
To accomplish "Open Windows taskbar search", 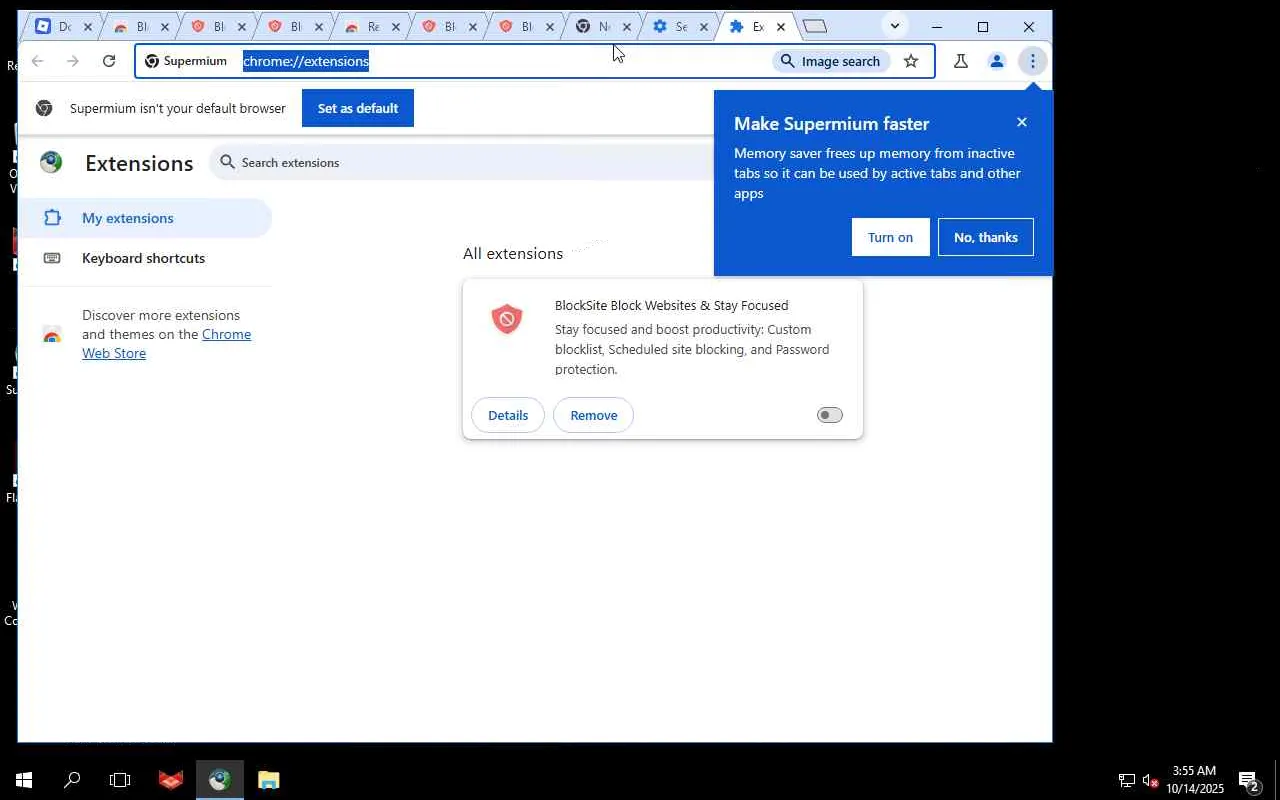I will (x=72, y=780).
